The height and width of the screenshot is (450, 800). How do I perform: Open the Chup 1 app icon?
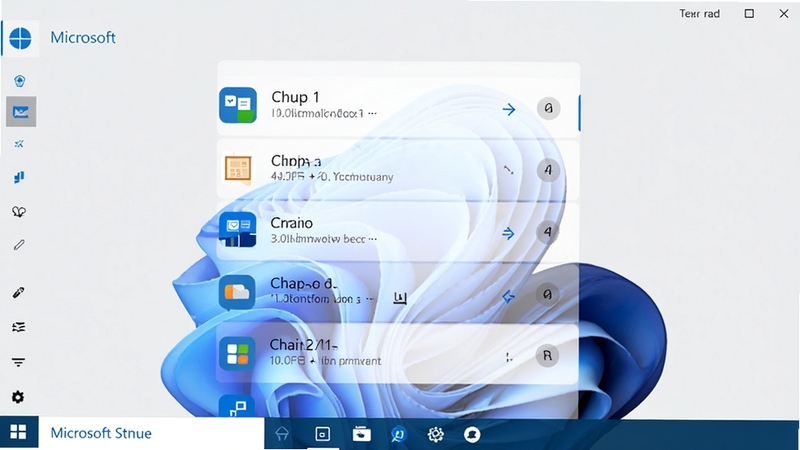[x=238, y=105]
